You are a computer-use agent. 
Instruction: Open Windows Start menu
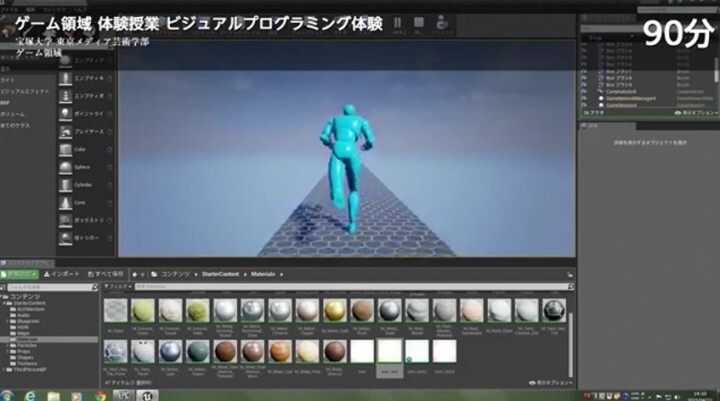coord(7,395)
